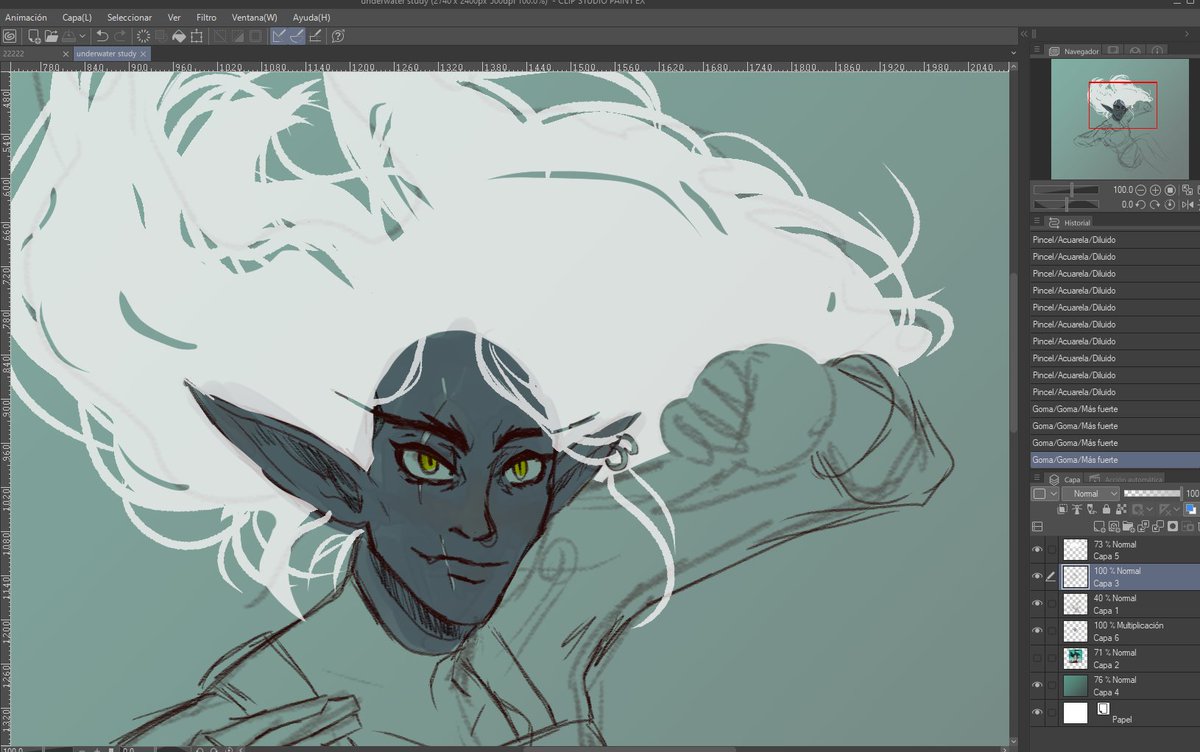The width and height of the screenshot is (1200, 752).
Task: Create new vector layer in Capa panel
Action: [x=1114, y=527]
